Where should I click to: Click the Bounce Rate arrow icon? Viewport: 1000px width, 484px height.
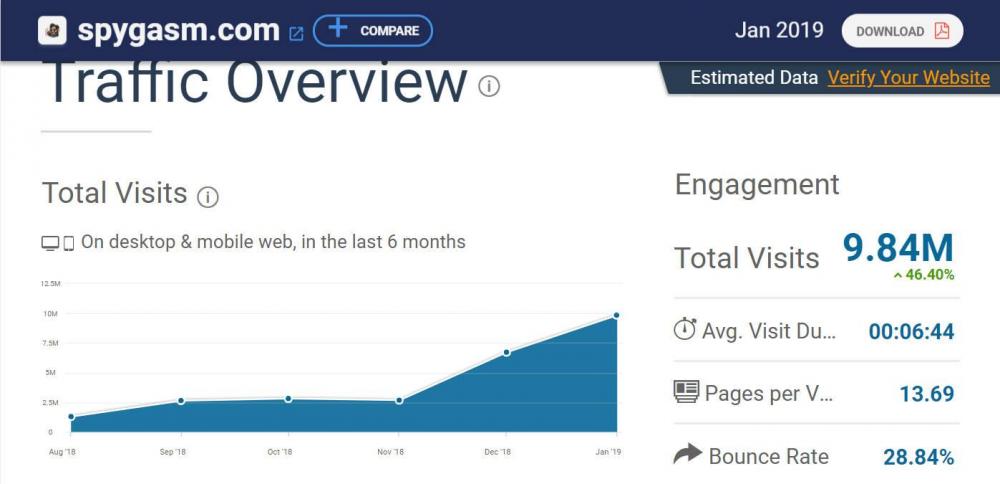coord(687,455)
